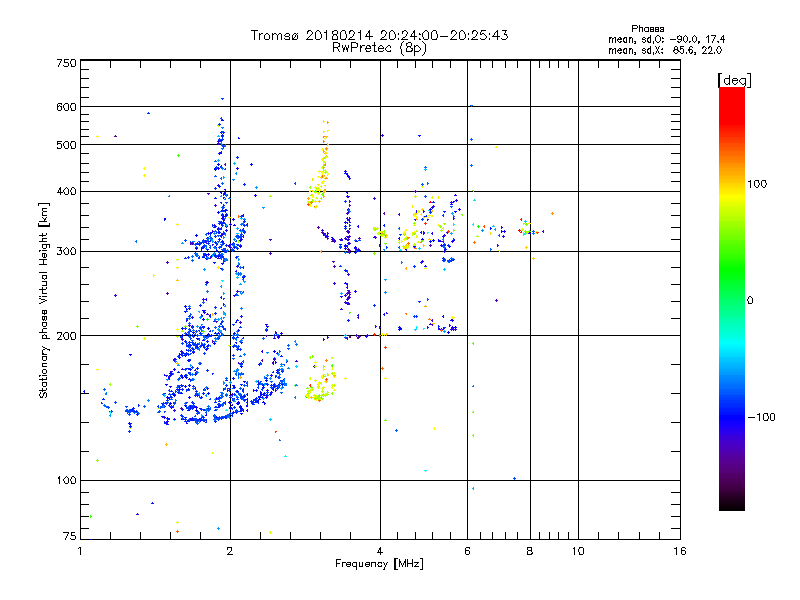Click the phase colorbar
This screenshot has height=600, width=800.
click(732, 299)
